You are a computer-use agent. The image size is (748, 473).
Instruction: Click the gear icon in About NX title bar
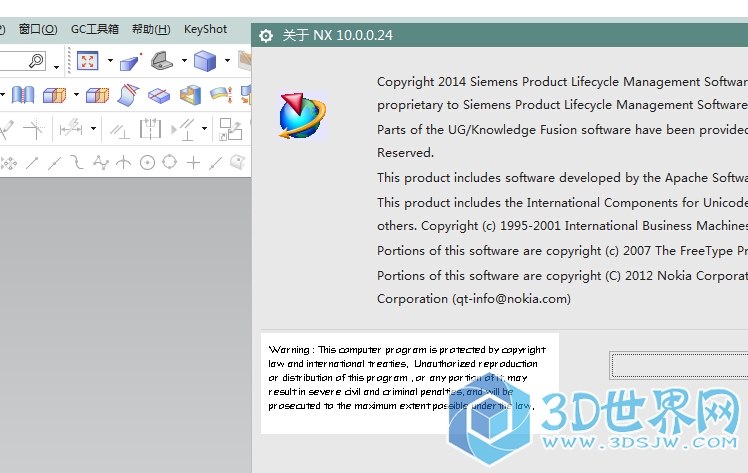coord(266,35)
